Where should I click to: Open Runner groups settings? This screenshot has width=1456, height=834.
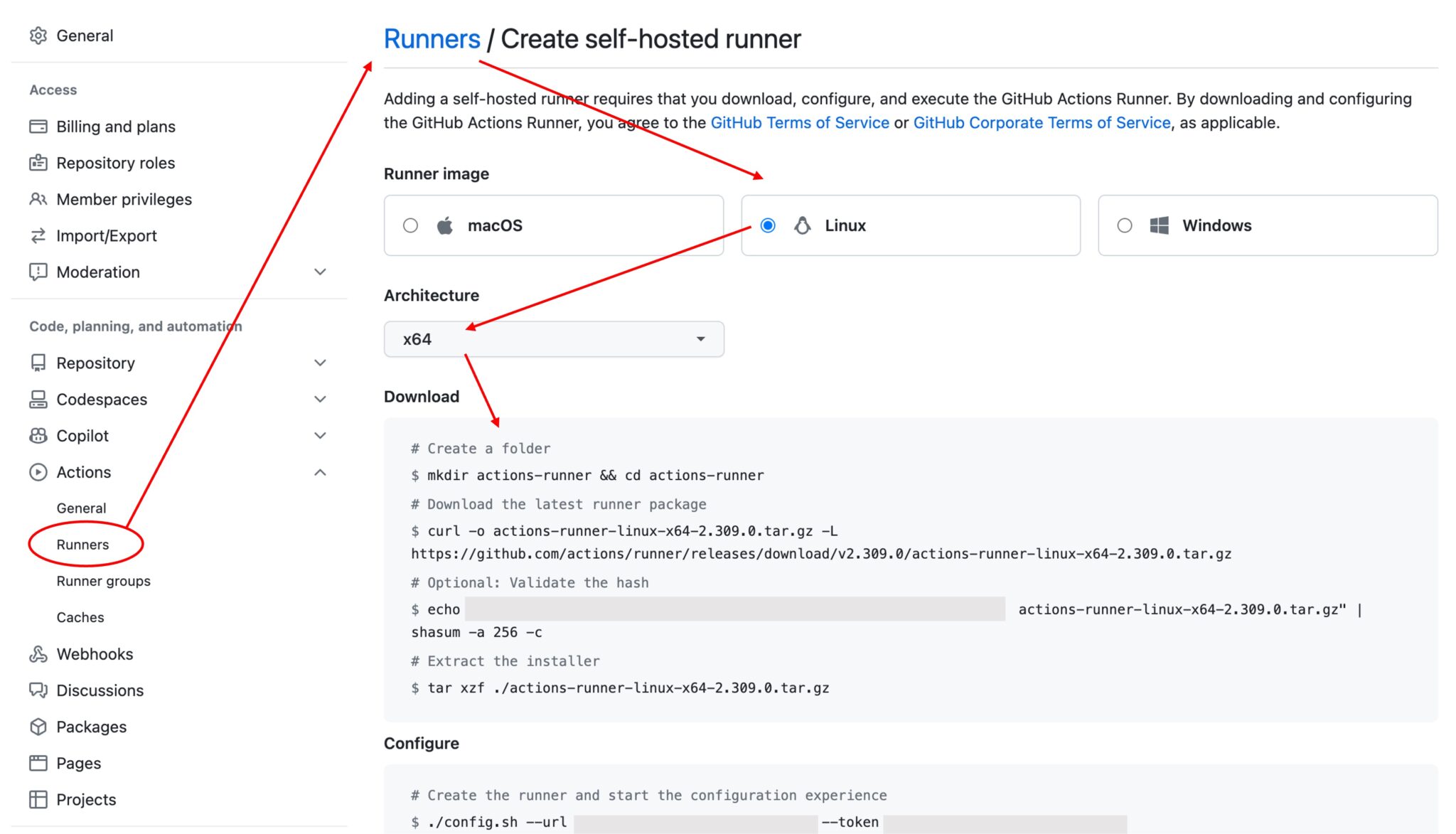pos(104,581)
